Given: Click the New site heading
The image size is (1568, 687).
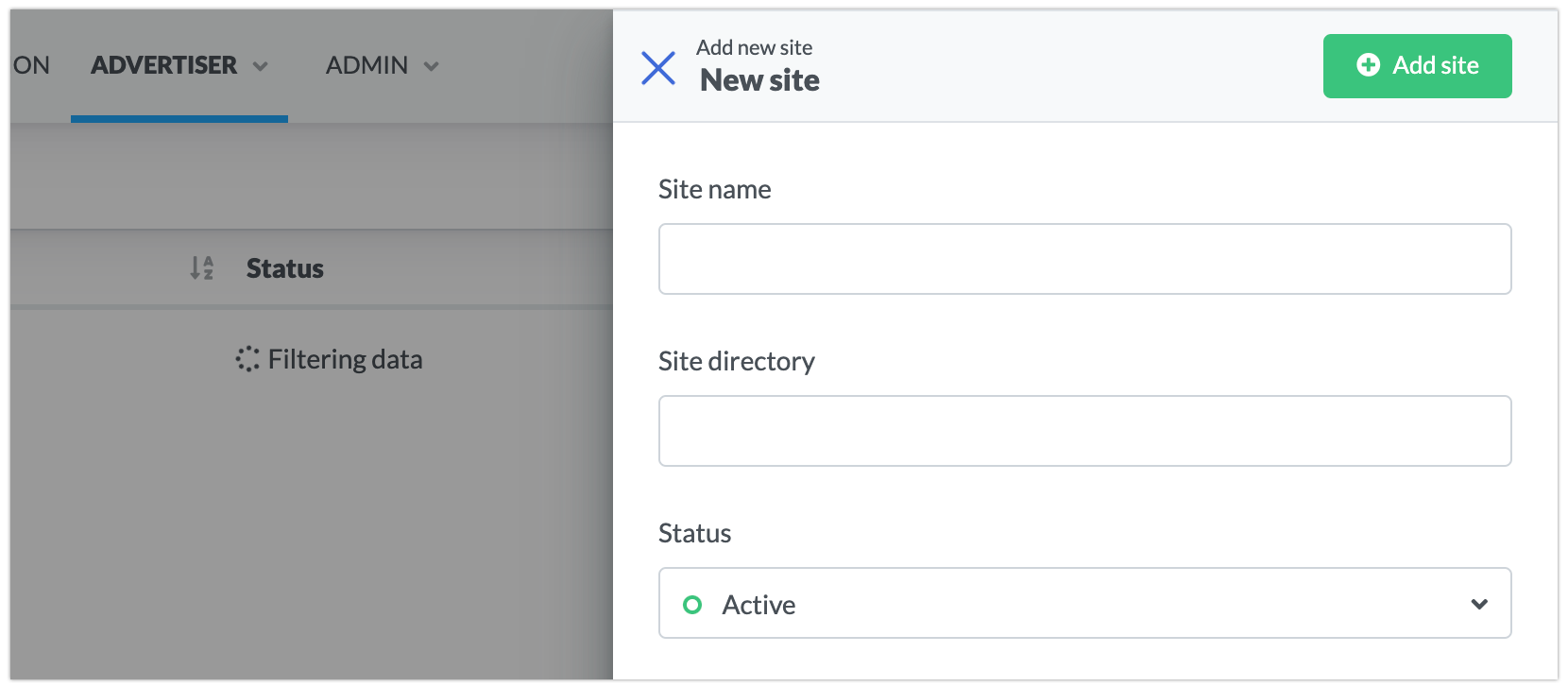Looking at the screenshot, I should point(759,80).
